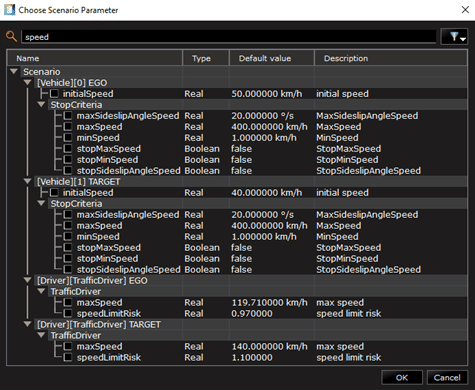Check maxSpeed under Driver TARGET TrafficDriver
Image resolution: width=475 pixels, height=390 pixels.
(x=68, y=346)
